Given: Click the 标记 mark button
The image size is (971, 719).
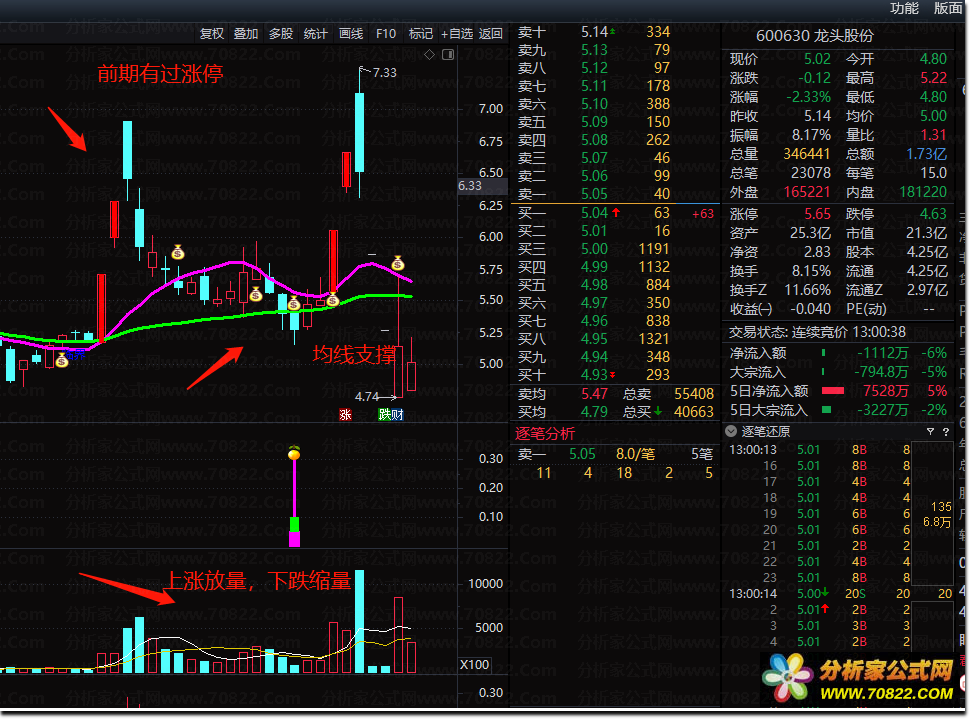Looking at the screenshot, I should pos(421,33).
